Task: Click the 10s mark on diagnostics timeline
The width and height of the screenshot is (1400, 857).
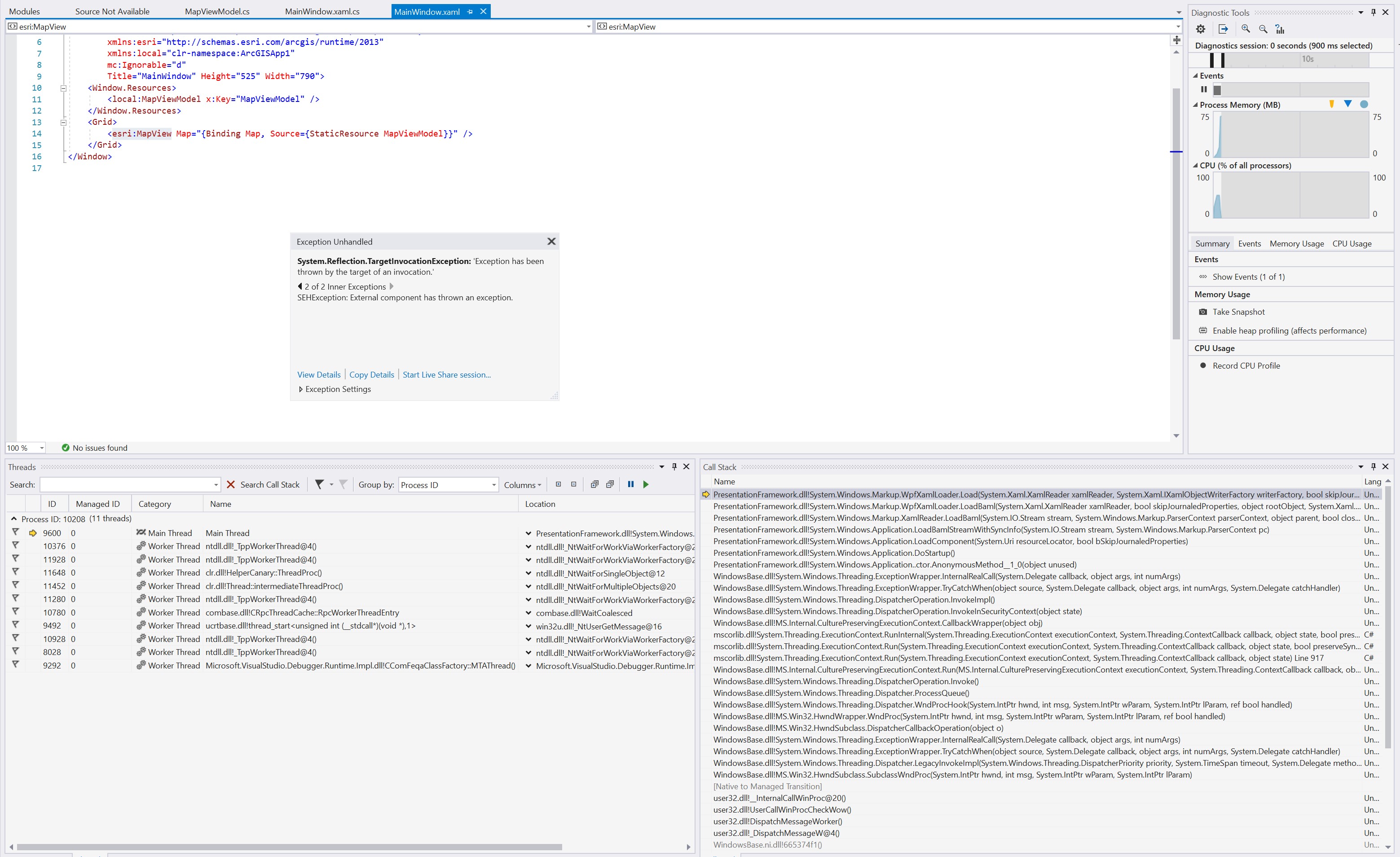Action: pos(1308,59)
